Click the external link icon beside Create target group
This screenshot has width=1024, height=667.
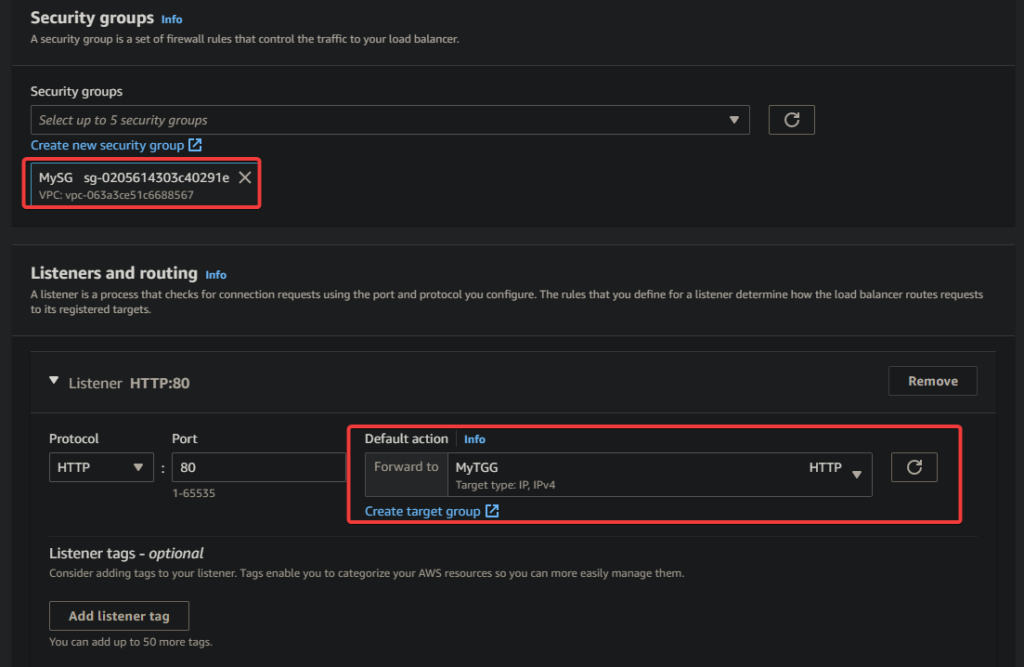click(492, 512)
